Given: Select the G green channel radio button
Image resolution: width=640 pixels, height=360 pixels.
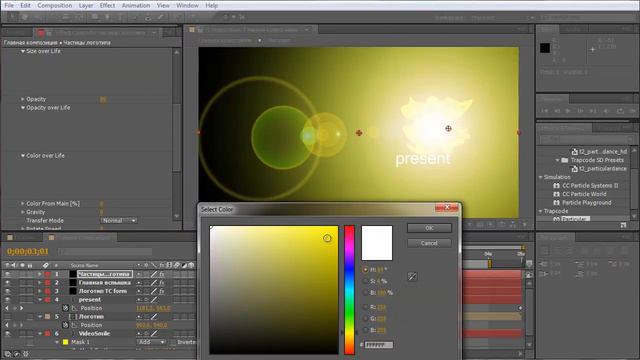Looking at the screenshot, I should coord(365,318).
